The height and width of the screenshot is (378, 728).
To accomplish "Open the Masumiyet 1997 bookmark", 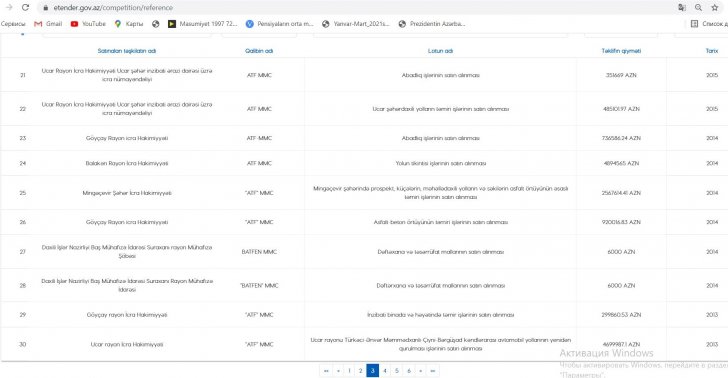I will 202,24.
